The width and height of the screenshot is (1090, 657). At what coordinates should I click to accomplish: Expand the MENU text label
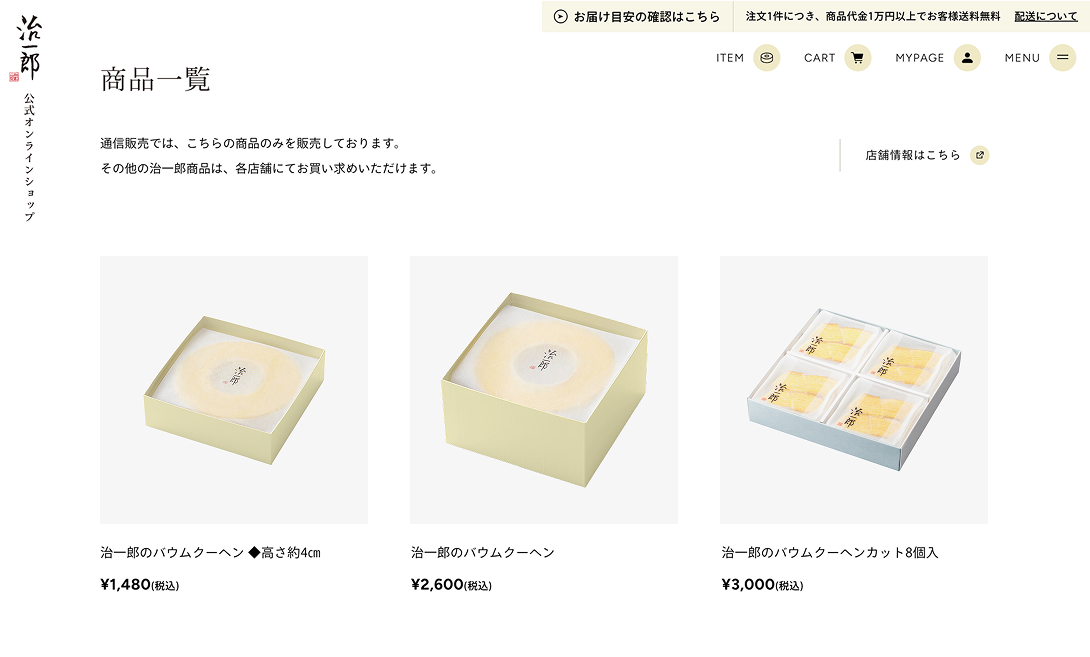point(1022,58)
